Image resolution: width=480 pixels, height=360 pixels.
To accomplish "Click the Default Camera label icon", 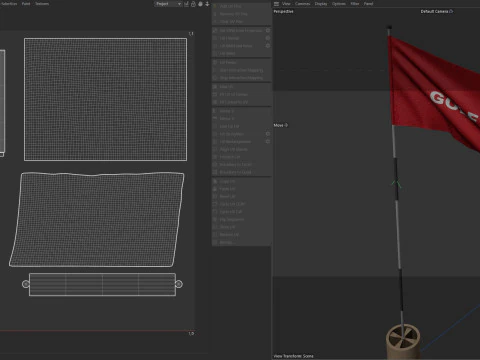I will (x=451, y=11).
